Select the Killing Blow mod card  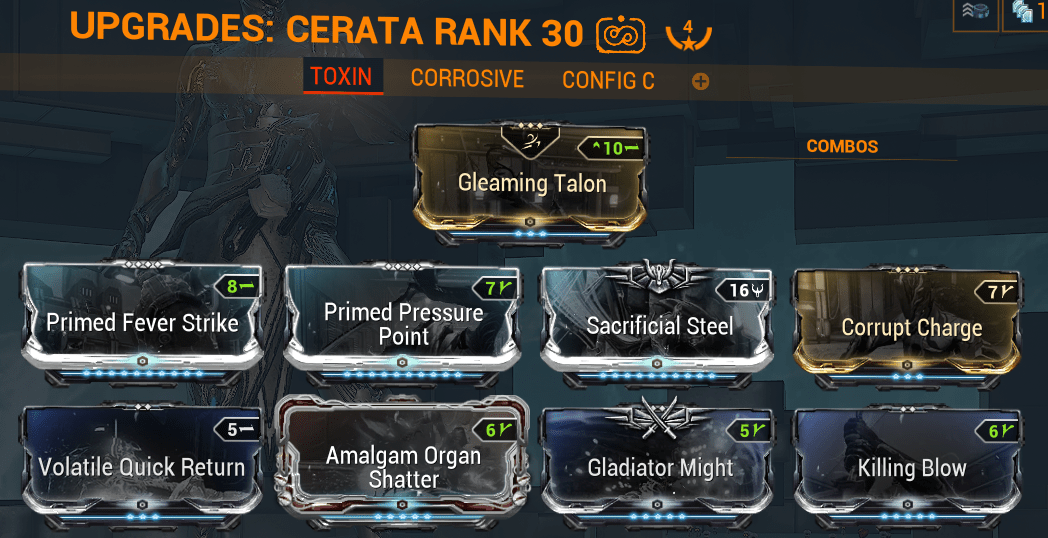[910, 467]
